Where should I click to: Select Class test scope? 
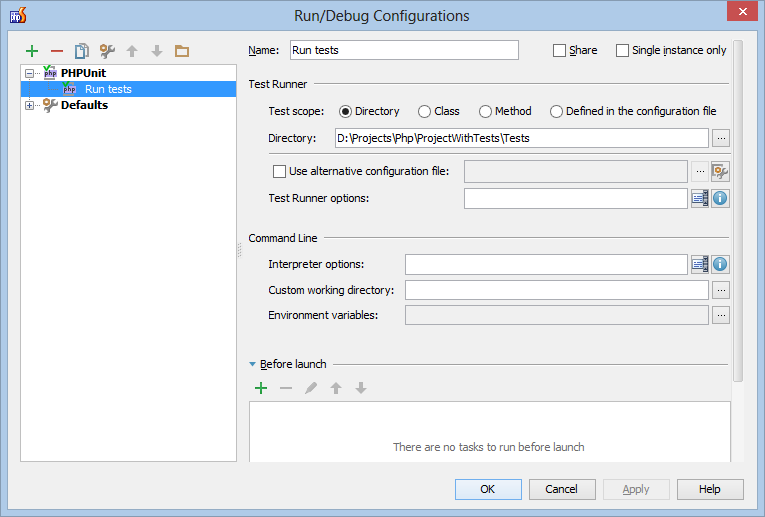pyautogui.click(x=424, y=112)
